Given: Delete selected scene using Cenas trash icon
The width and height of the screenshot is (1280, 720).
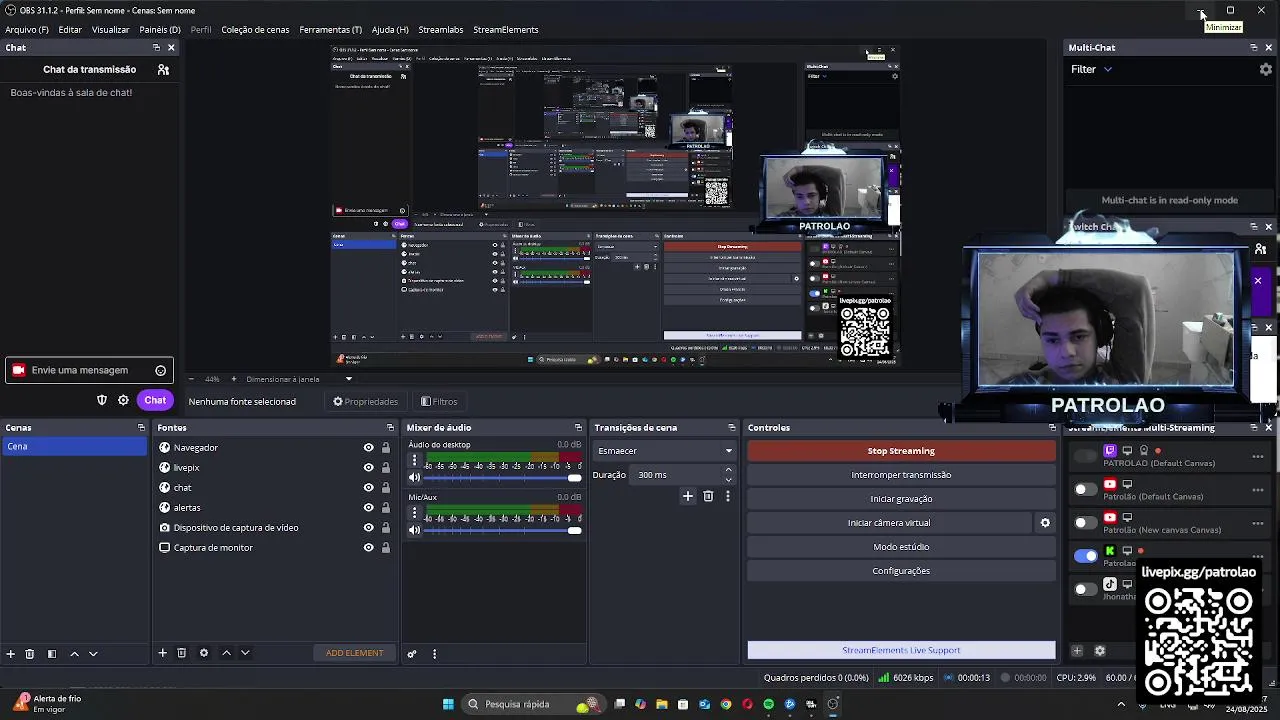Looking at the screenshot, I should click(30, 653).
